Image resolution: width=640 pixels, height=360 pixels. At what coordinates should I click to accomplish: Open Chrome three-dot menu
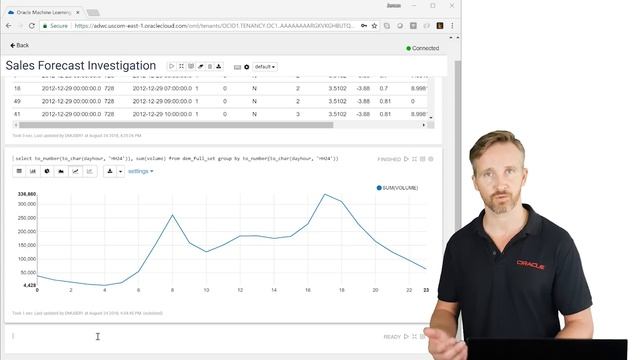click(x=452, y=26)
